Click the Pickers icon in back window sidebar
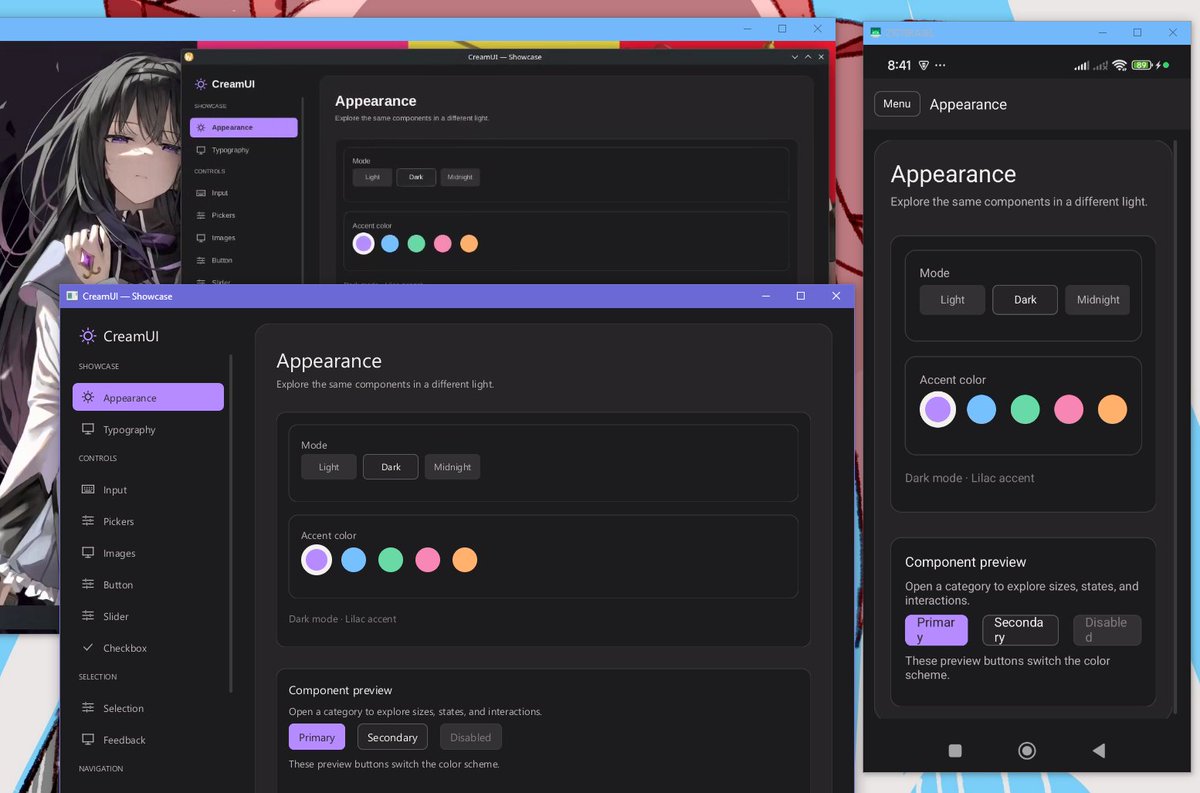 click(x=201, y=215)
